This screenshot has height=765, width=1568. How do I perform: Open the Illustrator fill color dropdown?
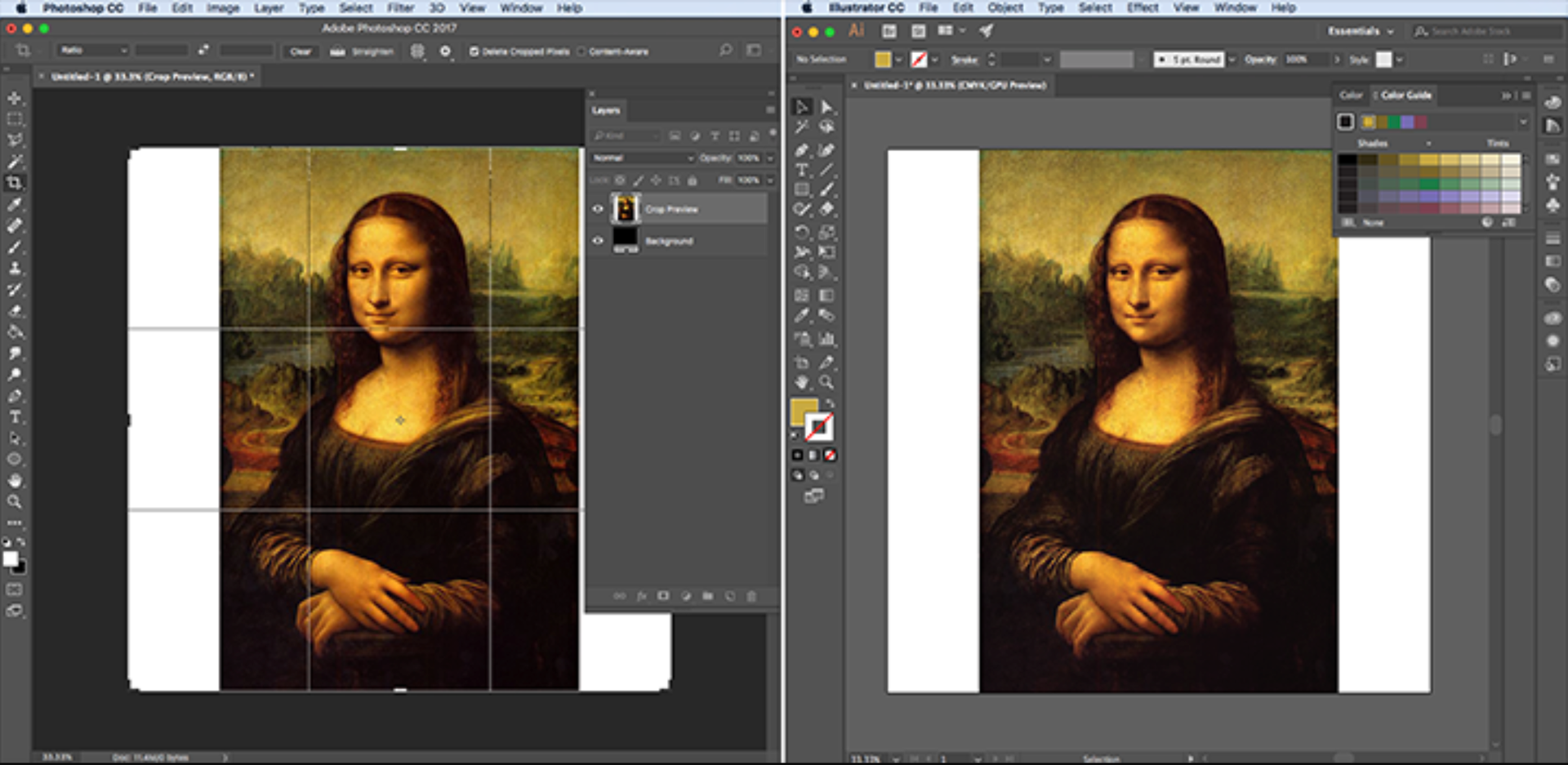pyautogui.click(x=898, y=60)
